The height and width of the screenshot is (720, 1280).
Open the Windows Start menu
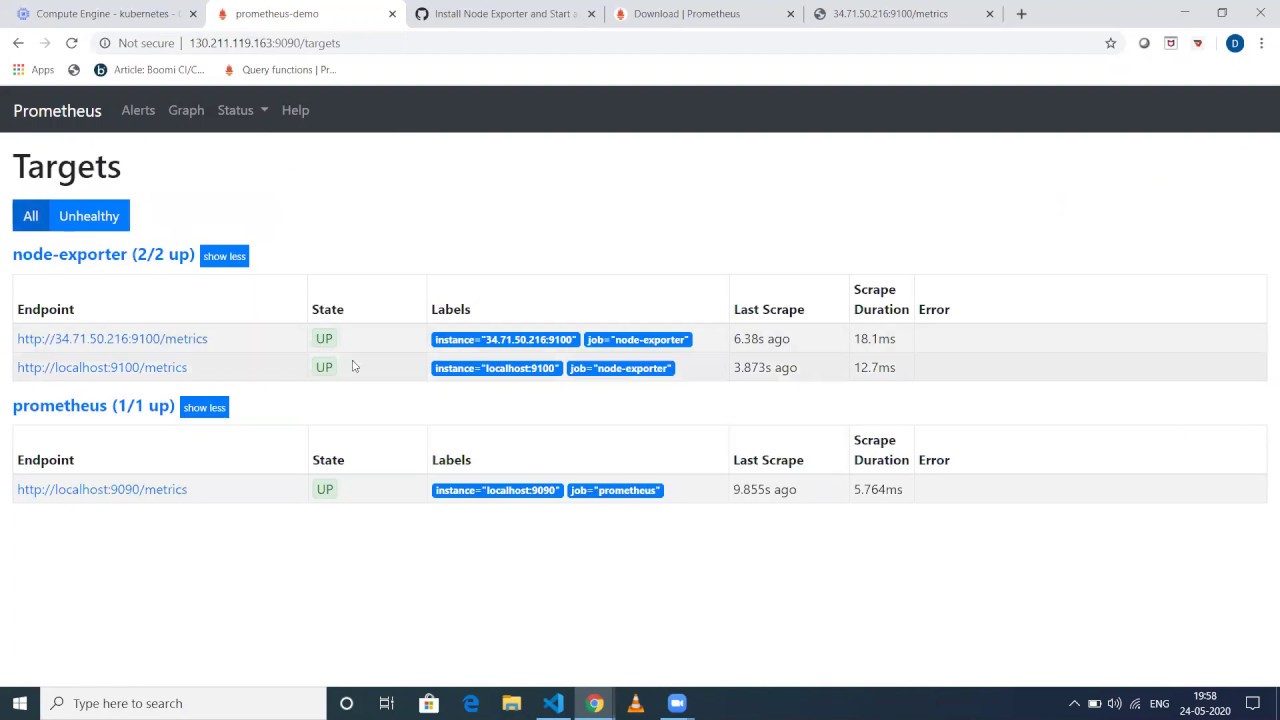pyautogui.click(x=19, y=703)
